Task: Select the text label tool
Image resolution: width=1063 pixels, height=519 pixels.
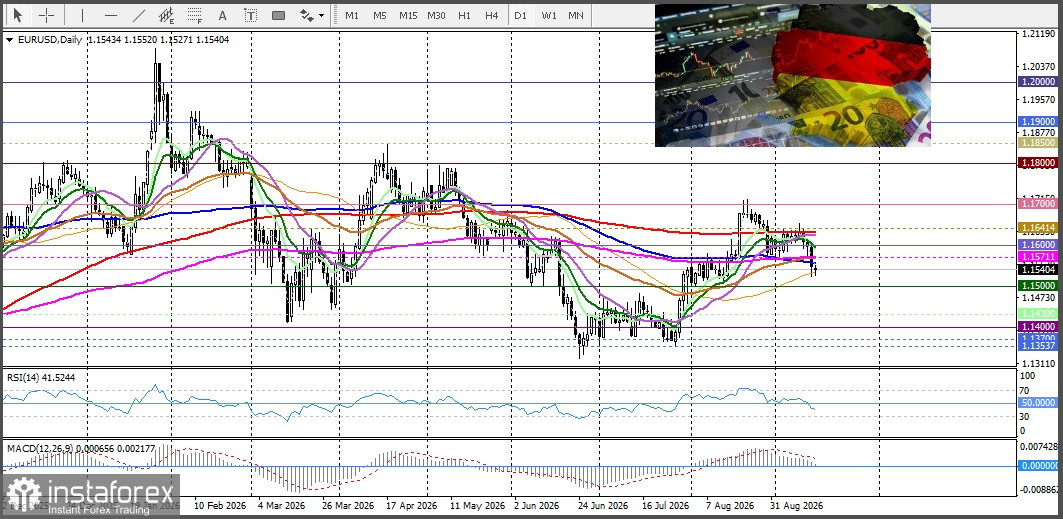Action: point(250,15)
